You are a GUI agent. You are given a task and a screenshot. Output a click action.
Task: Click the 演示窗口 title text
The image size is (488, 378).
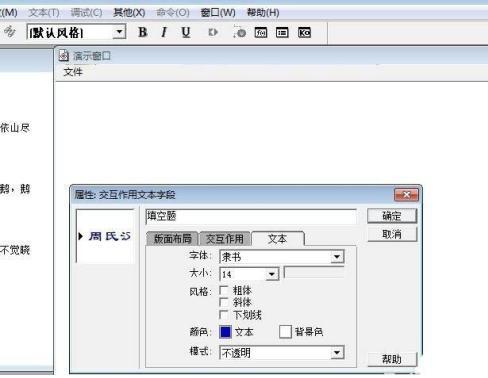(92, 56)
